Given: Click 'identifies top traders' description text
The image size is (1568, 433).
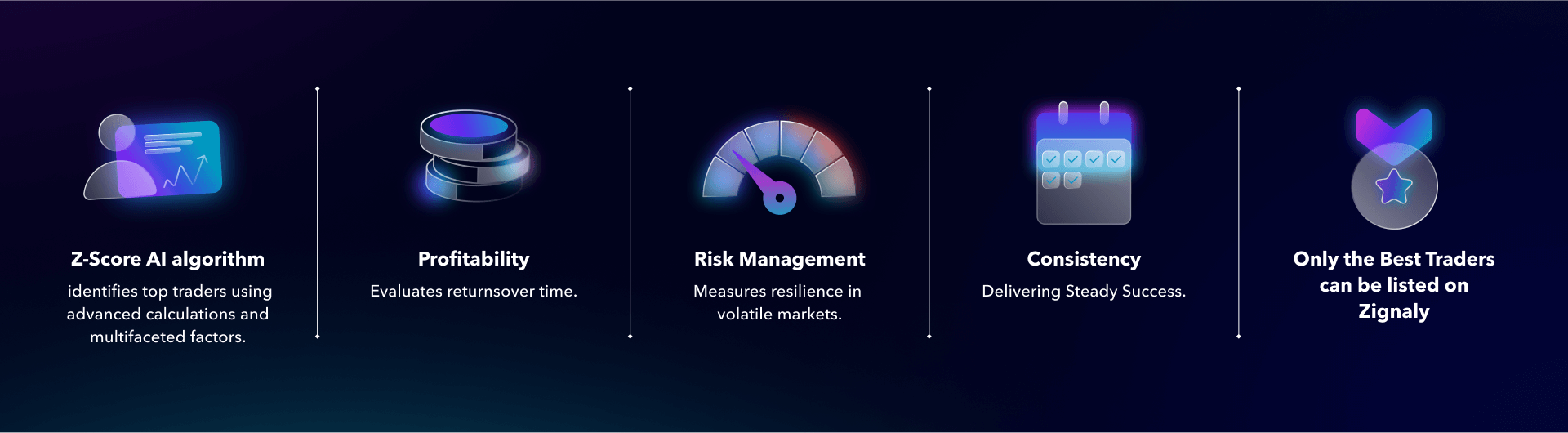Looking at the screenshot, I should 168,314.
